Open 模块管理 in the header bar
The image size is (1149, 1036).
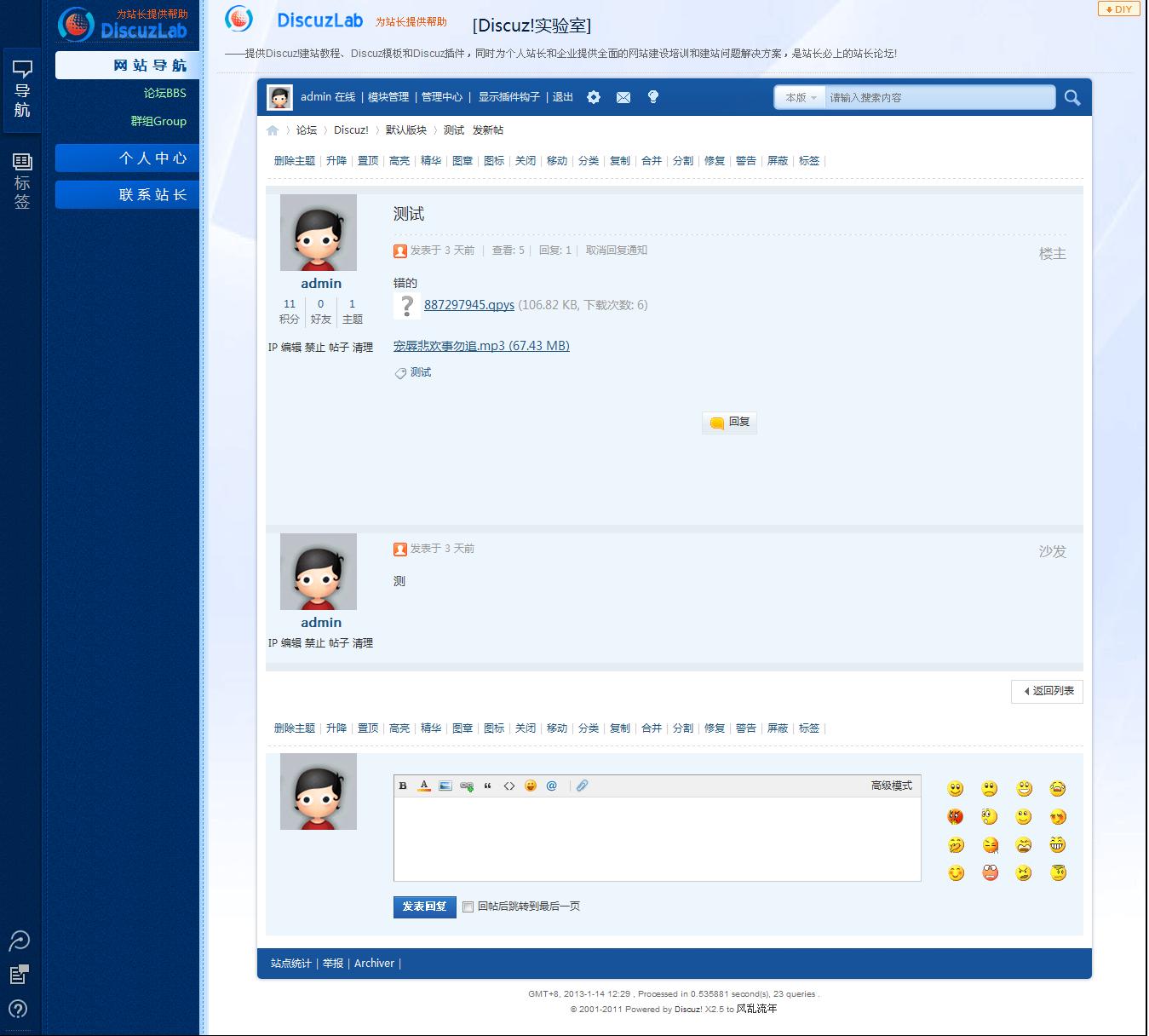pos(388,97)
